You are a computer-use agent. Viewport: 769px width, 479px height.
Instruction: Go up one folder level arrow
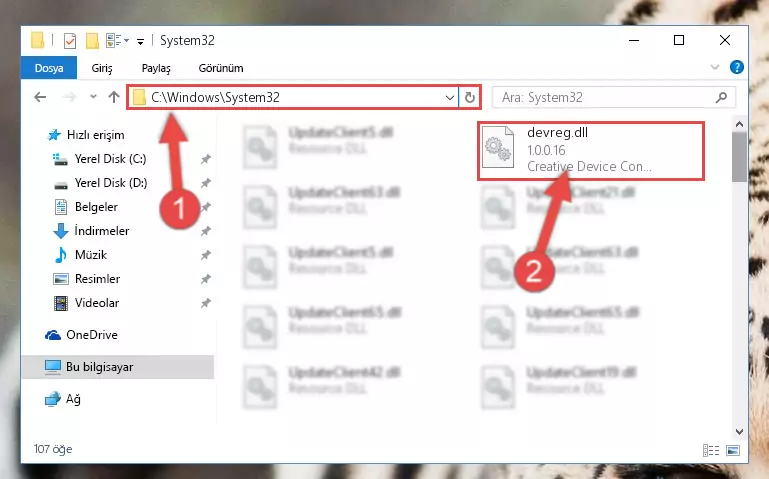[x=114, y=97]
